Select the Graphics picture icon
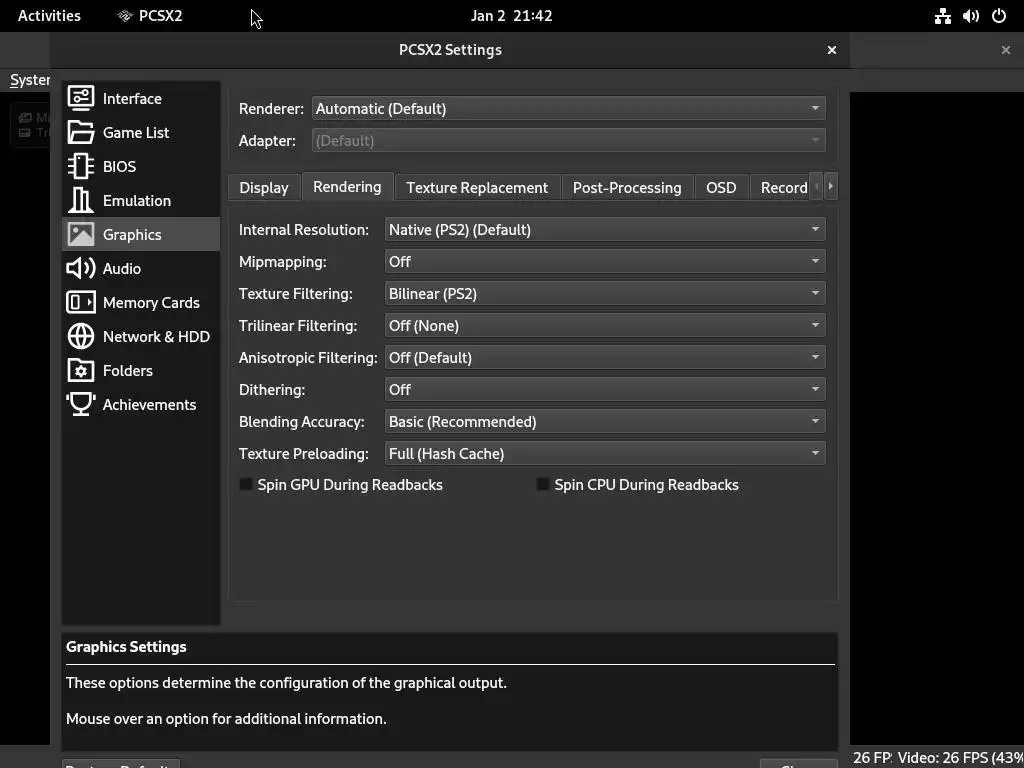This screenshot has height=768, width=1024. (81, 234)
